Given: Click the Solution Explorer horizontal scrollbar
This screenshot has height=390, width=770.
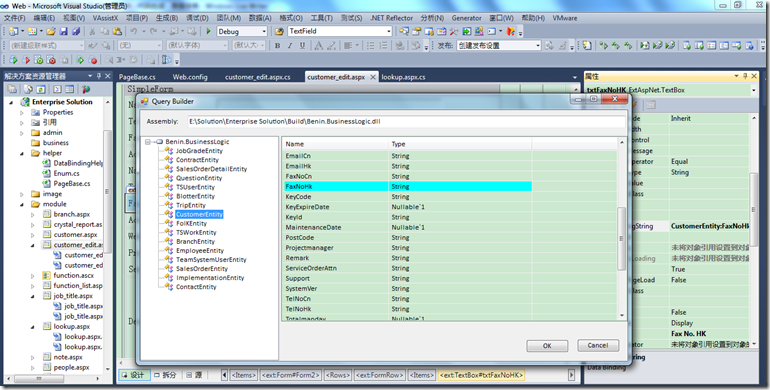Looking at the screenshot, I should [55, 379].
